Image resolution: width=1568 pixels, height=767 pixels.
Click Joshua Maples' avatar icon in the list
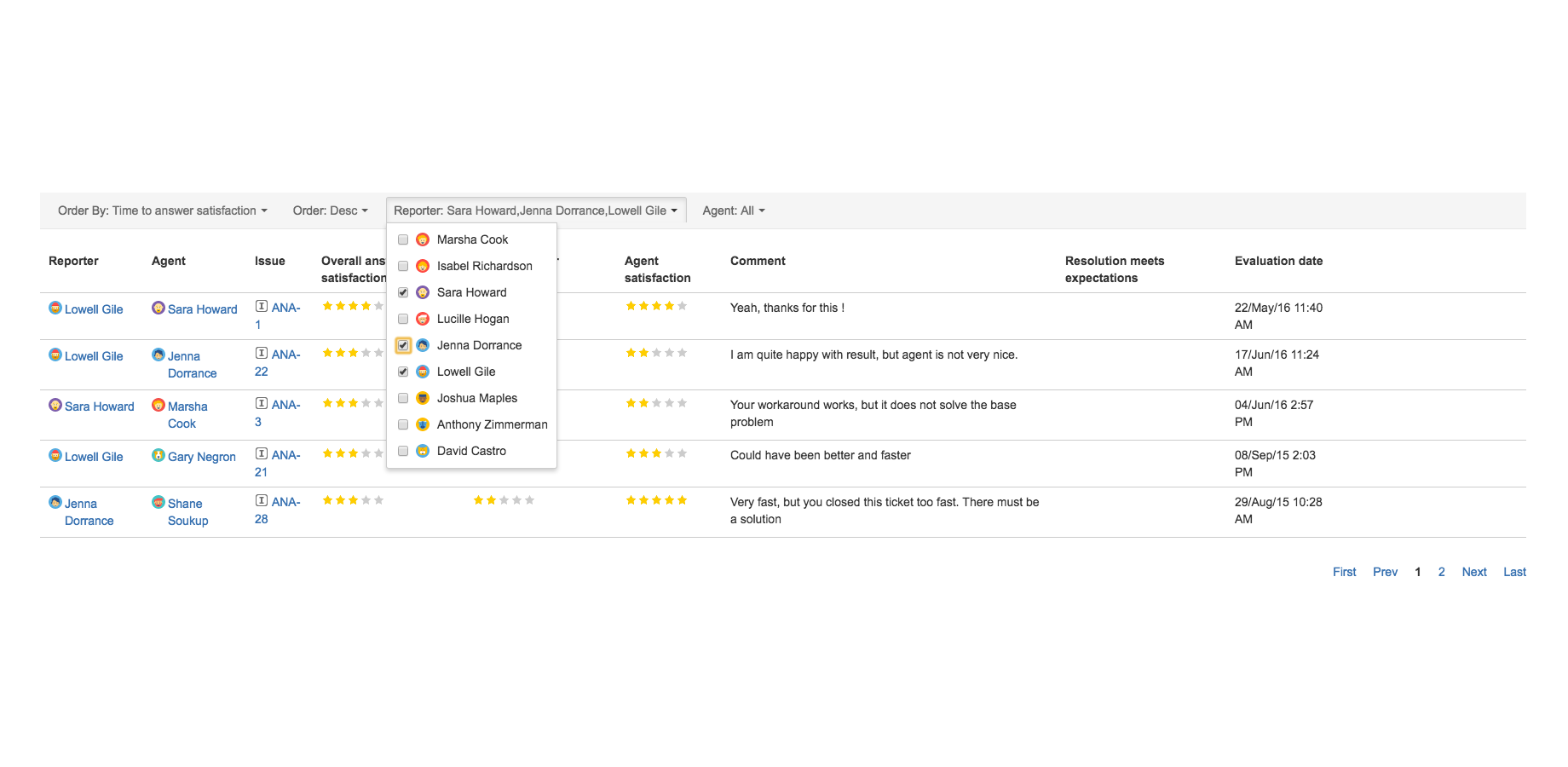pyautogui.click(x=423, y=398)
